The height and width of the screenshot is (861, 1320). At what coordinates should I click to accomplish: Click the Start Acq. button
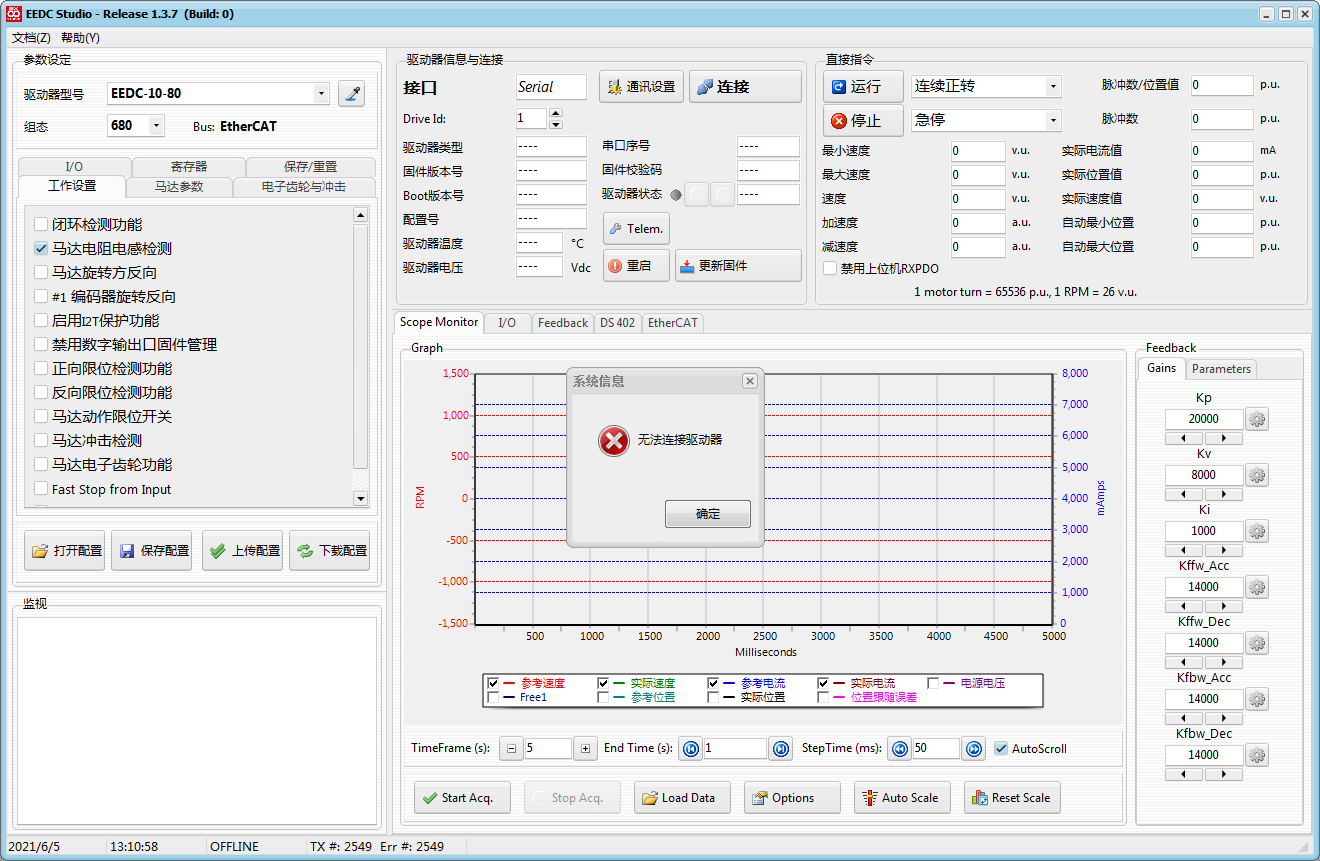(x=462, y=798)
